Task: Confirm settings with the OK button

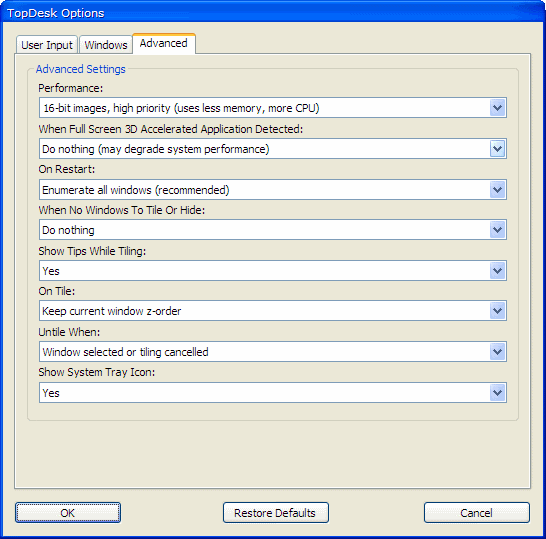Action: point(68,513)
